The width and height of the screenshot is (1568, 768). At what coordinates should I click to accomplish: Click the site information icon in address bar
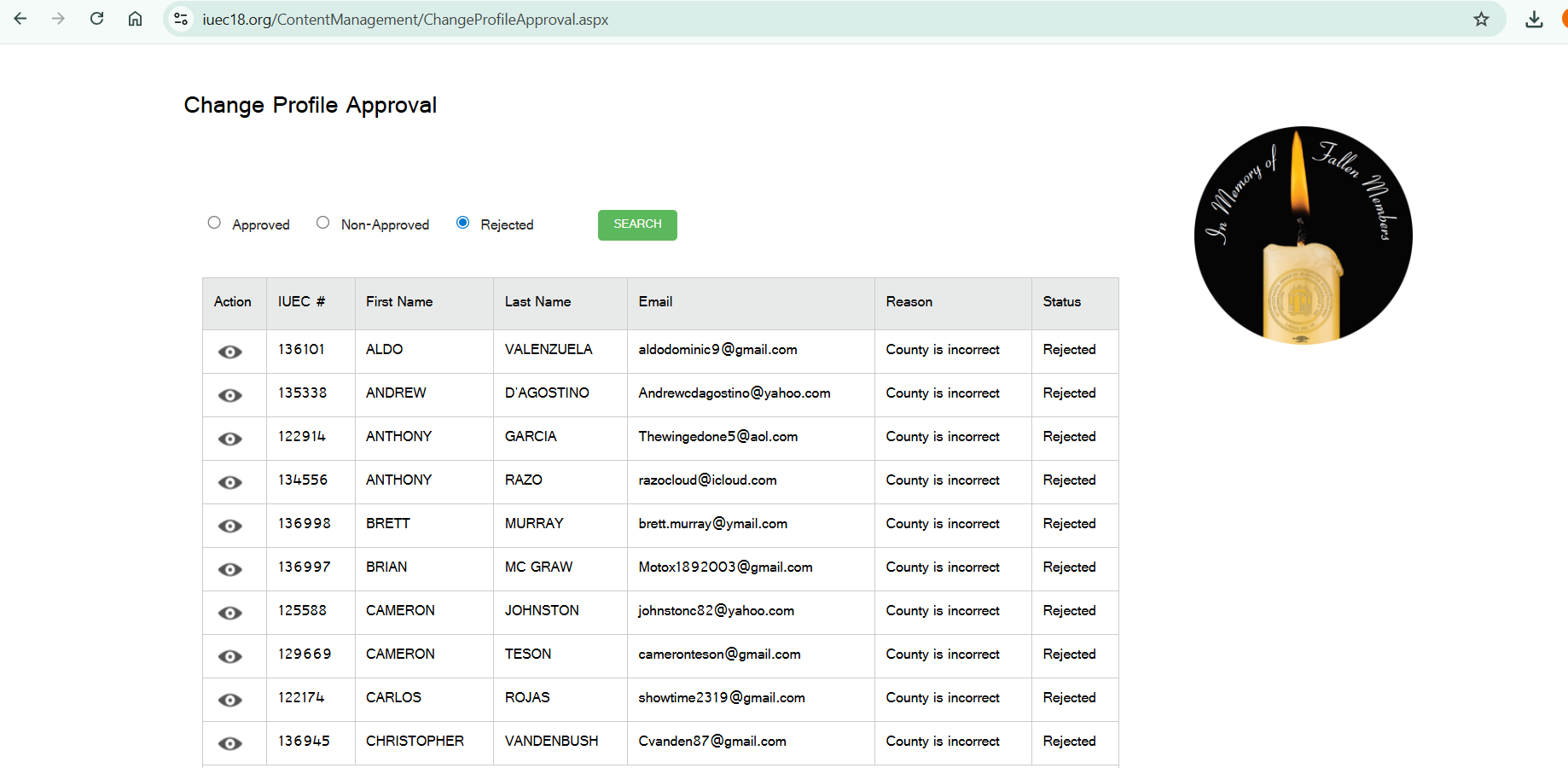181,19
